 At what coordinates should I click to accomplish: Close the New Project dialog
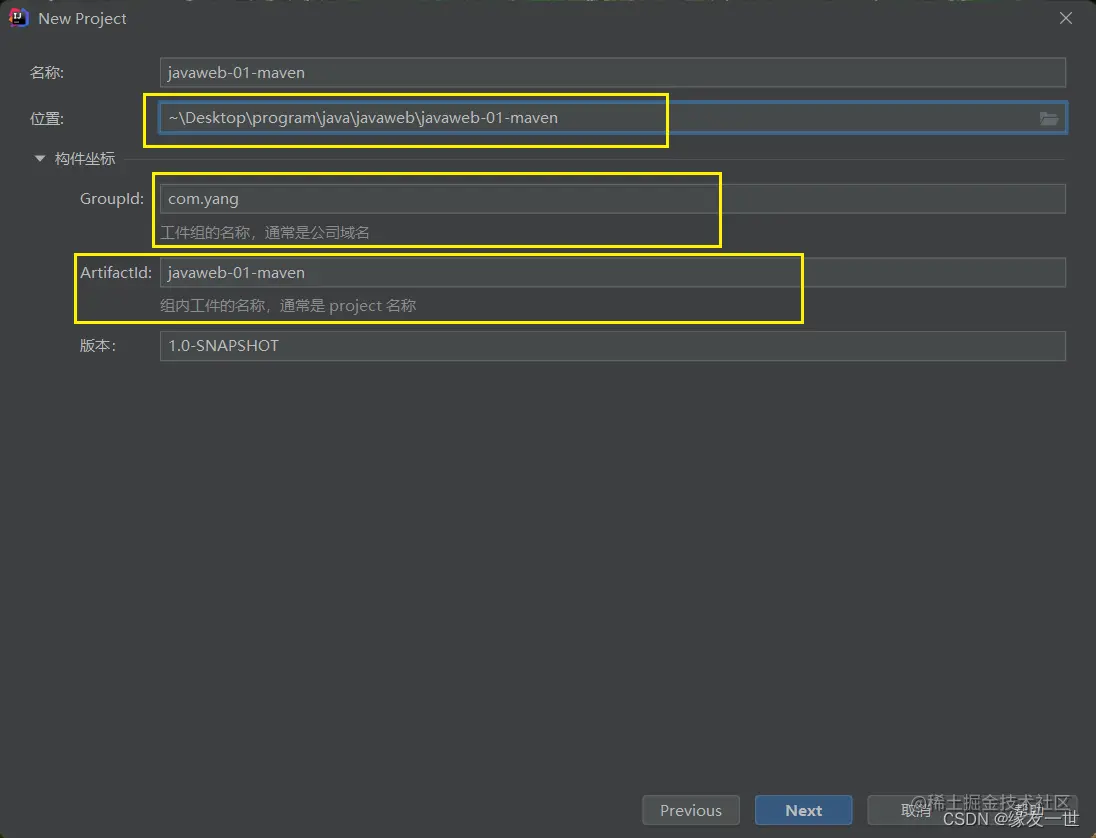click(1065, 18)
